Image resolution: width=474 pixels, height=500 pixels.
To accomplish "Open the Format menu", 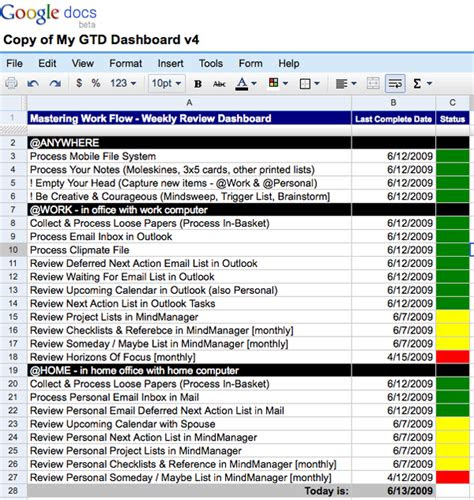I will point(126,63).
